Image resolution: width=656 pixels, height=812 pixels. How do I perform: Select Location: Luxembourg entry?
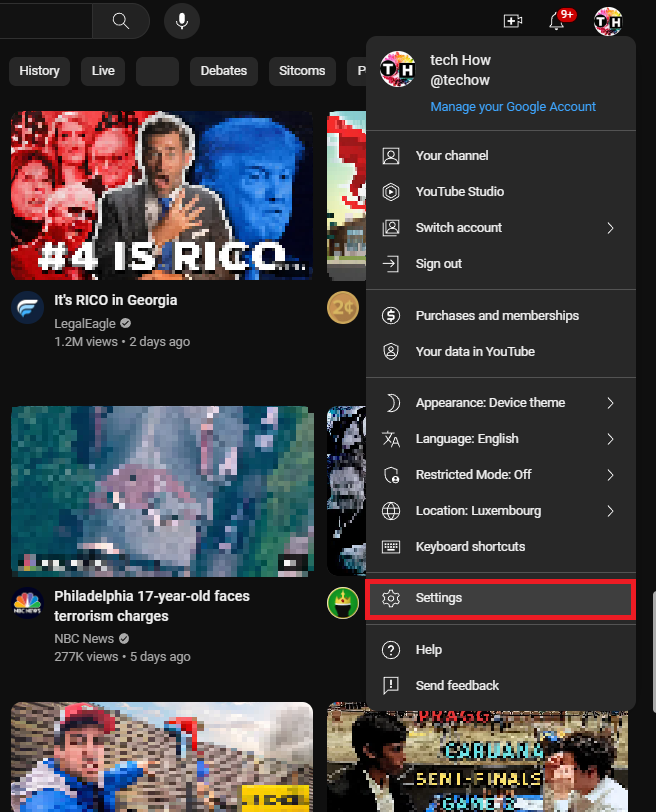pyautogui.click(x=501, y=511)
